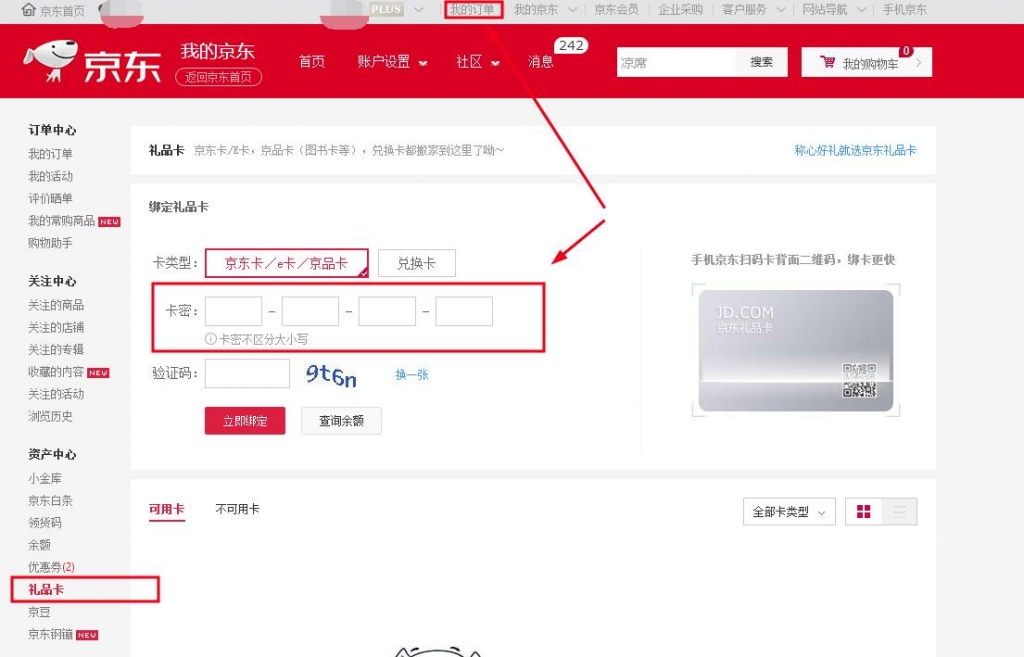
Task: Click the captcha image 9t6n
Action: click(x=331, y=374)
